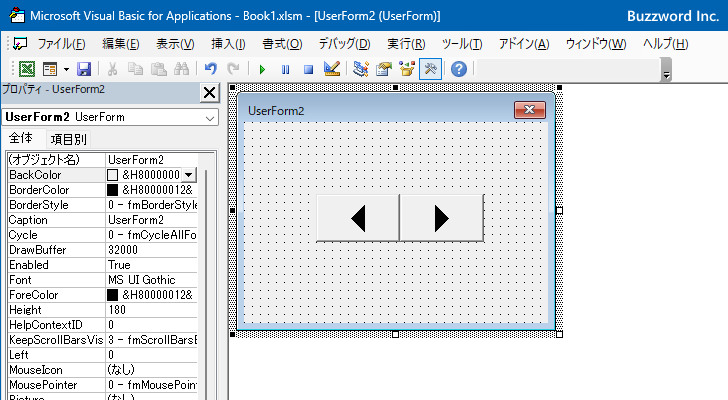Open the 実行(R) menu
The image size is (728, 400).
pyautogui.click(x=406, y=44)
